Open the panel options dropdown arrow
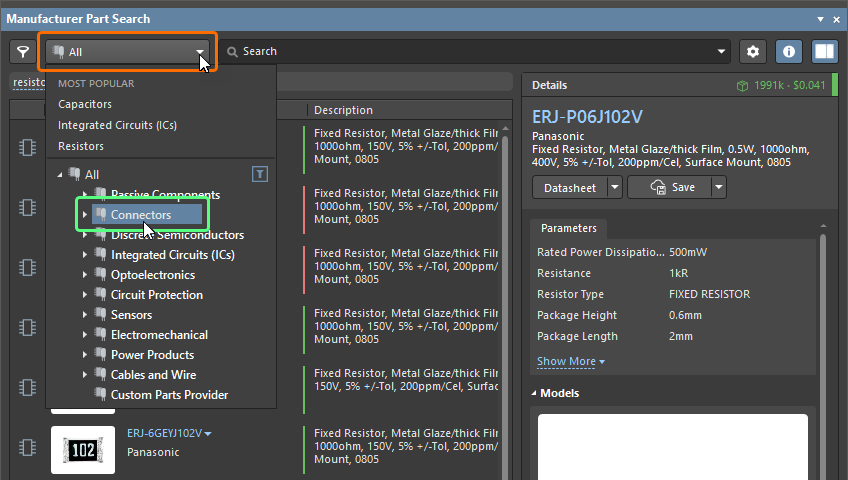This screenshot has width=848, height=480. click(x=820, y=19)
